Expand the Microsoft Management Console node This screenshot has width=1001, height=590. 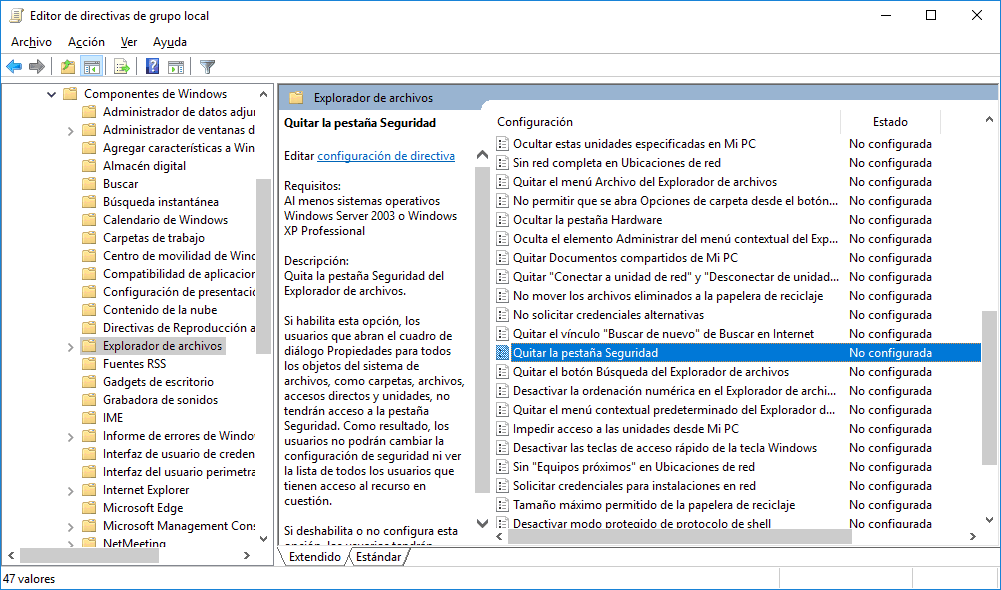click(x=70, y=527)
